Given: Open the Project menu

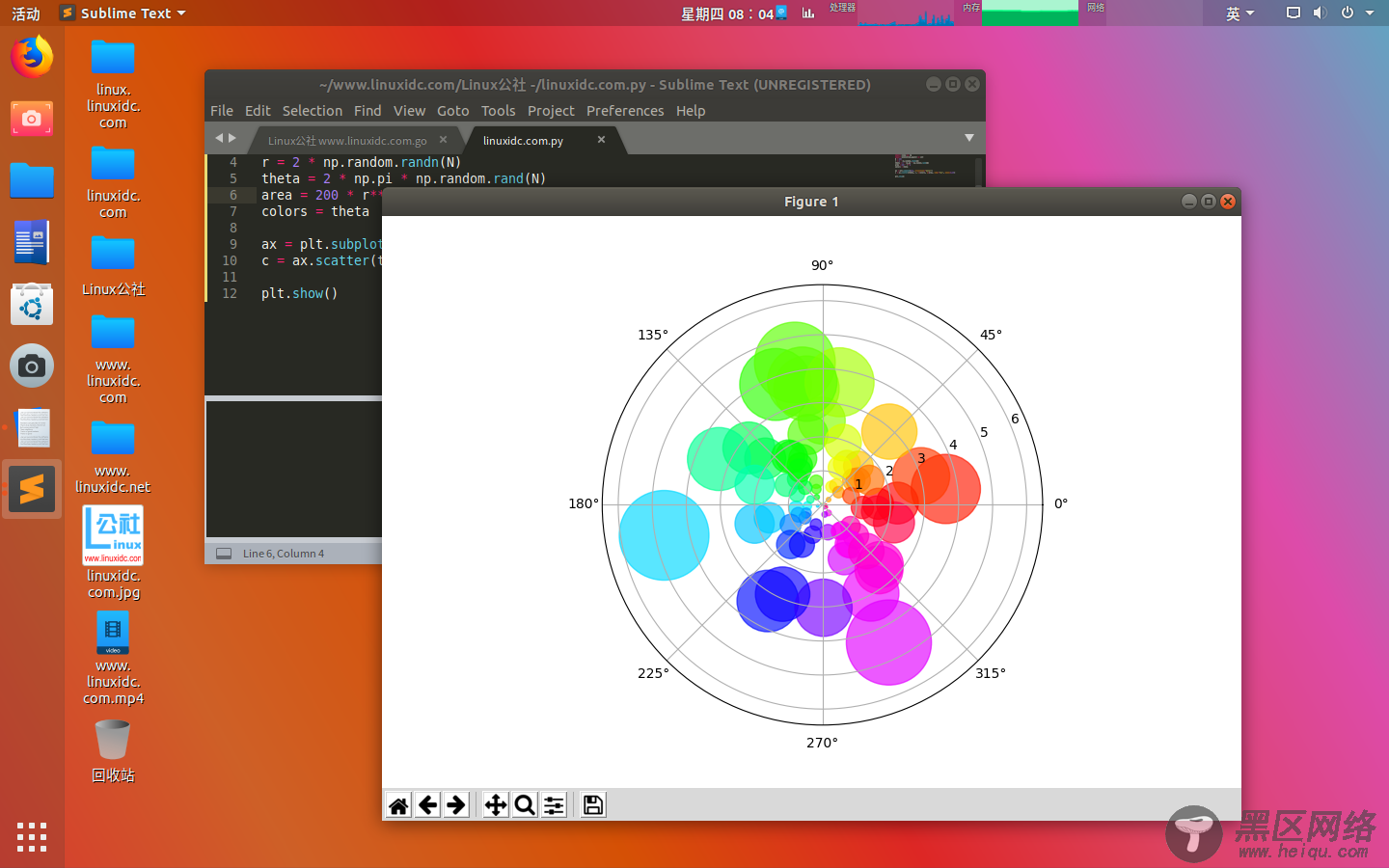Looking at the screenshot, I should tap(551, 111).
